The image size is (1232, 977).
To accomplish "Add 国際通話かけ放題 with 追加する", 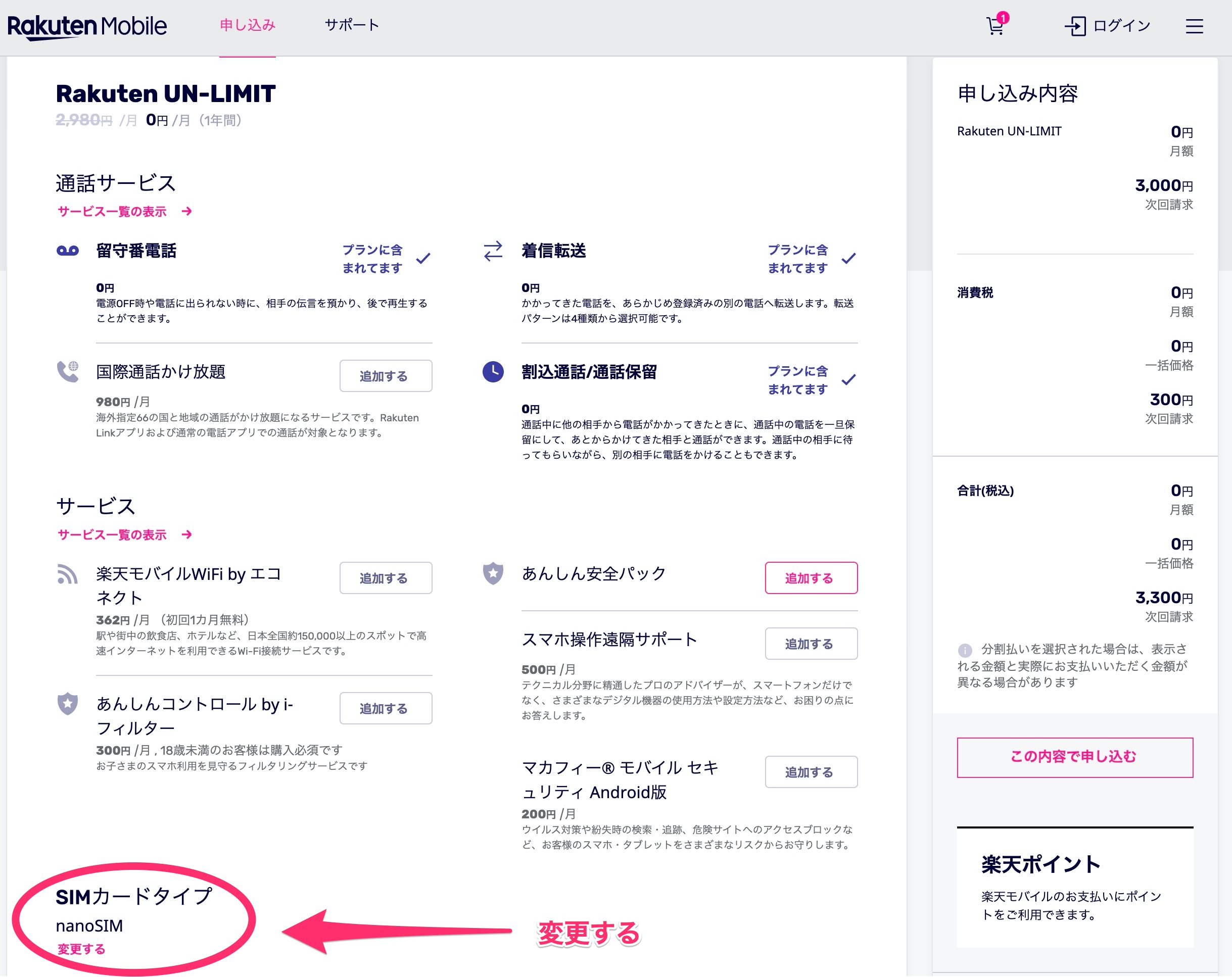I will 386,376.
